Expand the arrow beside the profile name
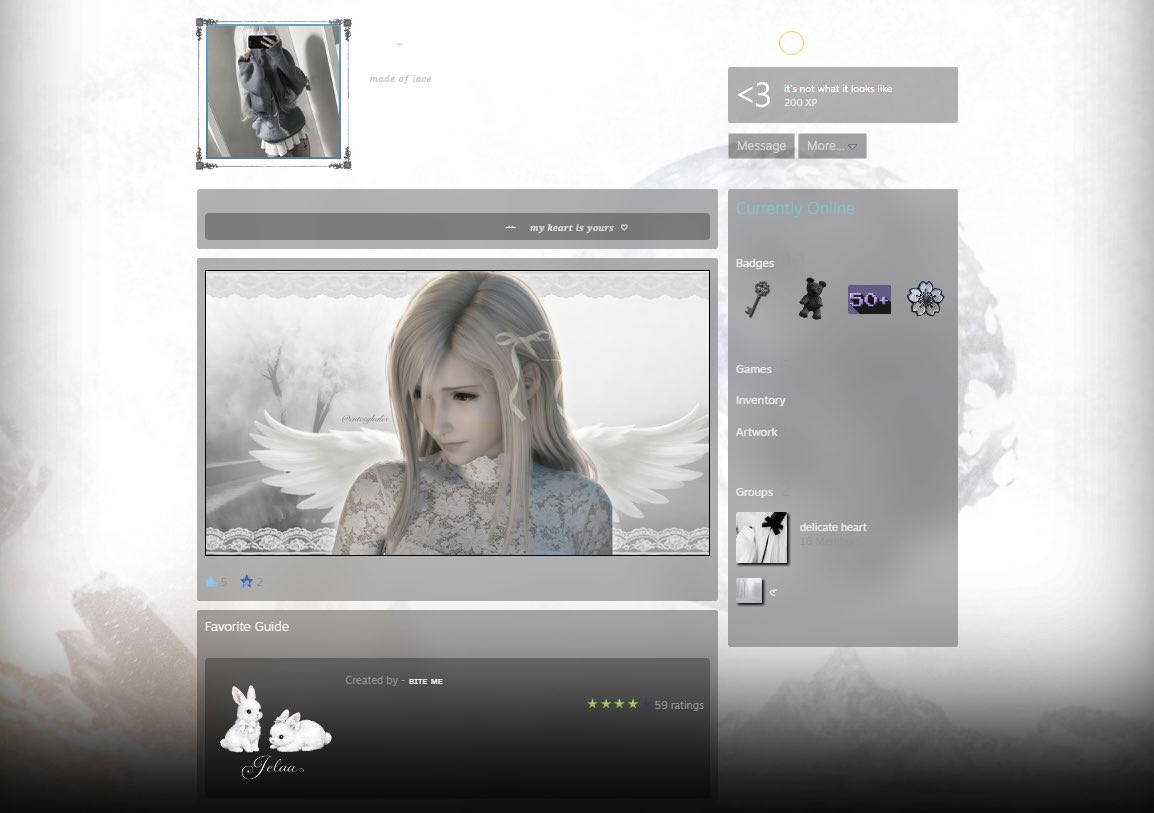Screen dimensions: 1154x813 [400, 45]
